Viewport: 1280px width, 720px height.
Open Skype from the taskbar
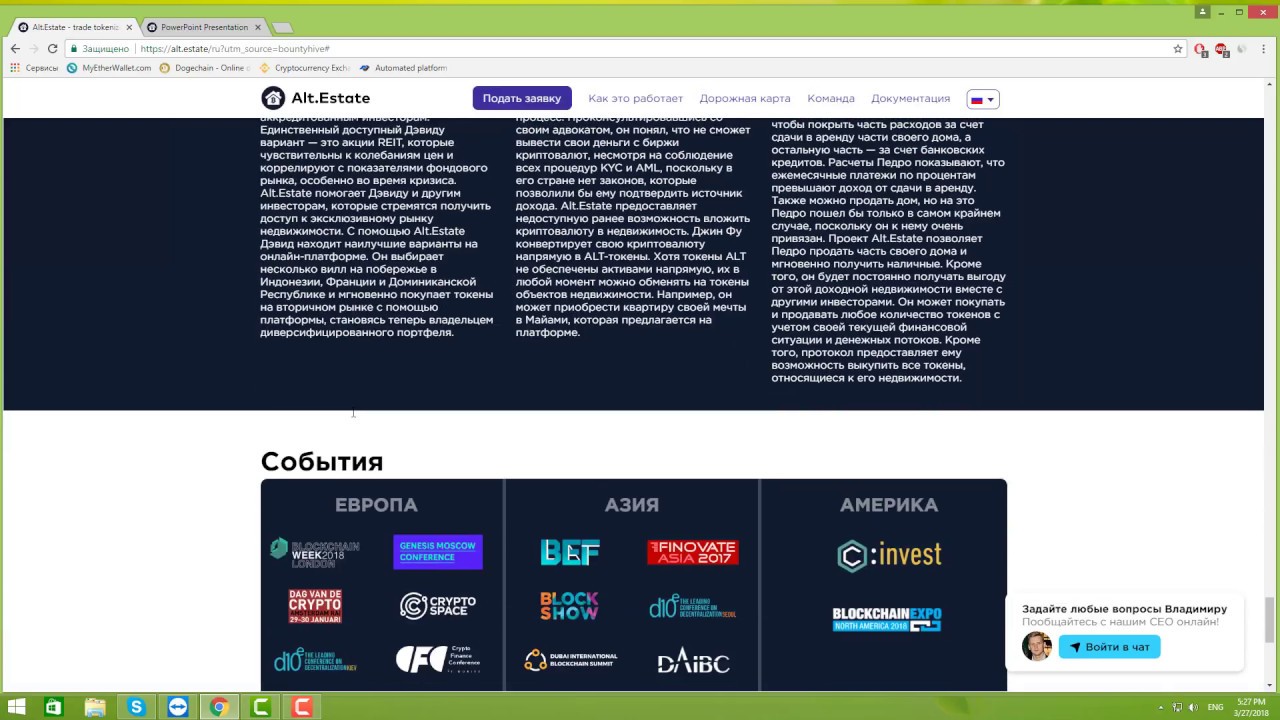coord(136,707)
